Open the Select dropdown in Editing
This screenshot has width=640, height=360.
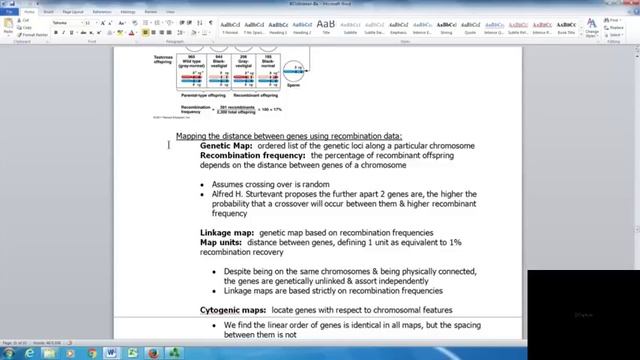[613, 35]
